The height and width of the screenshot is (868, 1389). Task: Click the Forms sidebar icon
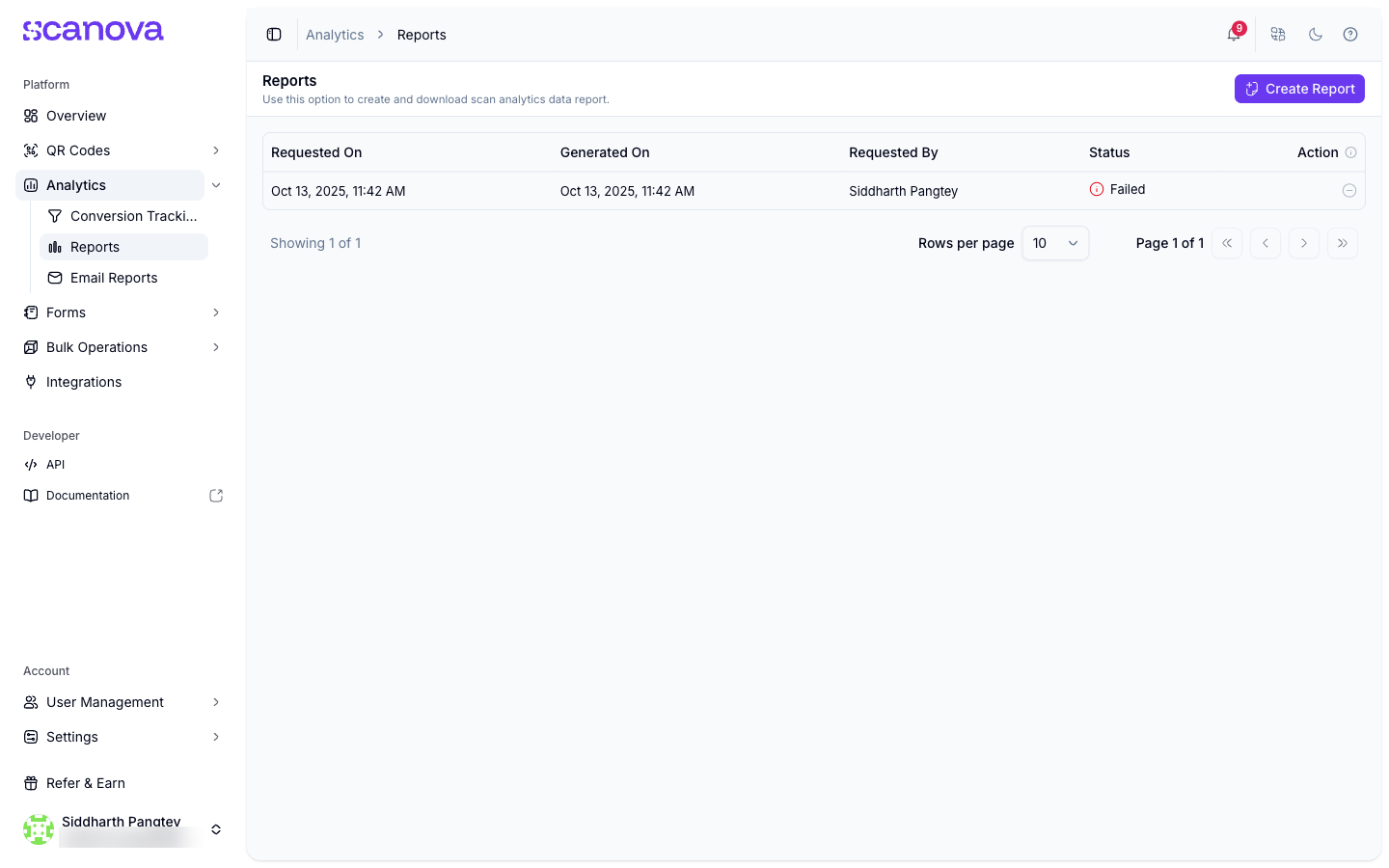point(31,312)
